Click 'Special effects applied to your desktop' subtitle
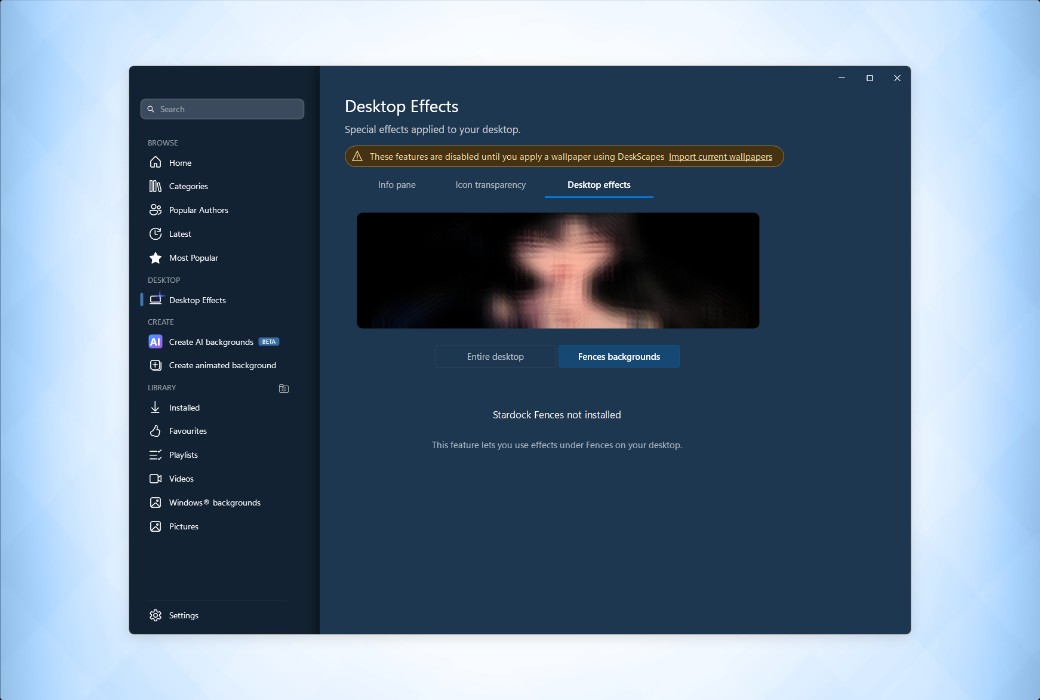This screenshot has width=1040, height=700. [432, 129]
